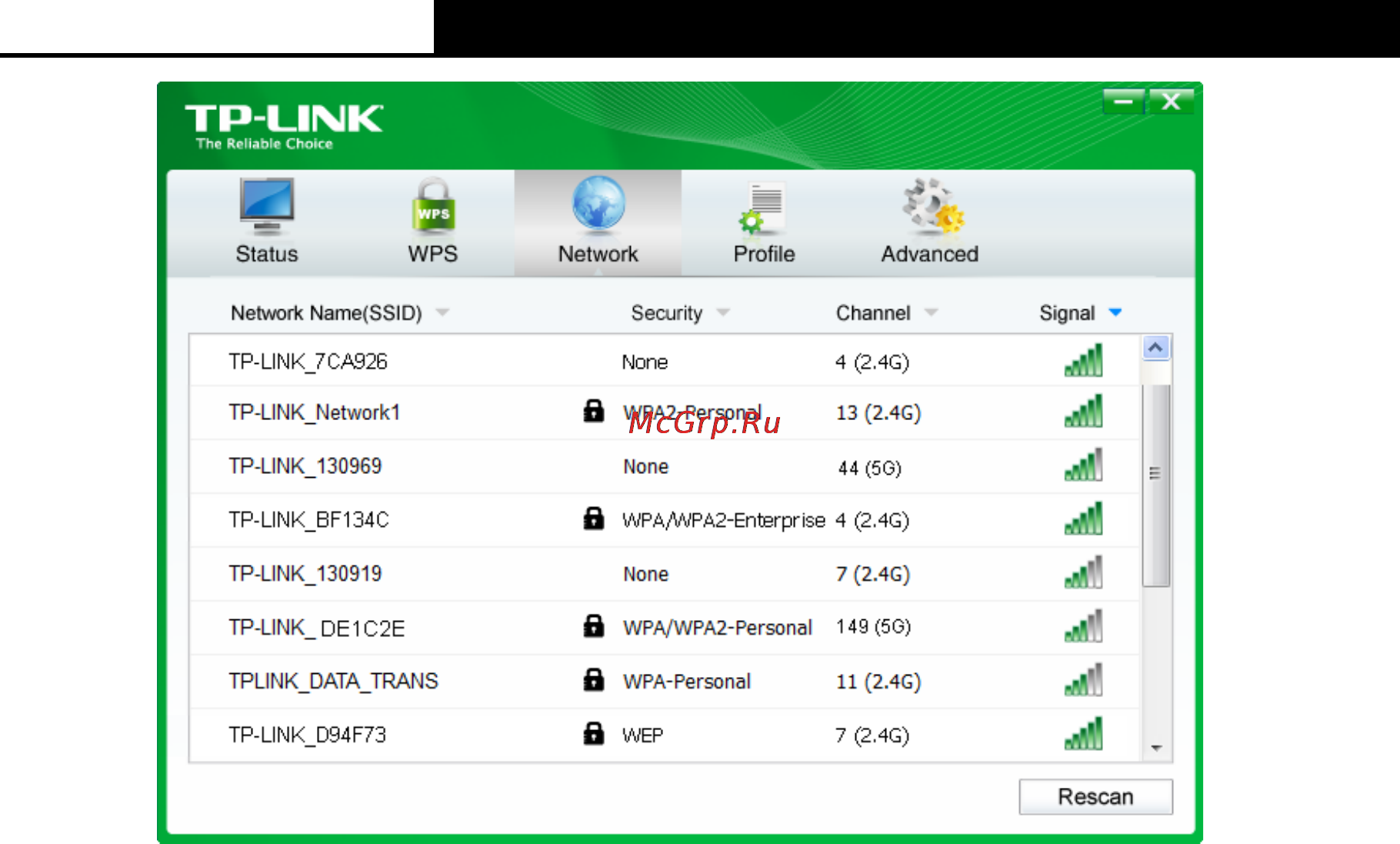Screen dimensions: 1400x844
Task: Click the TP-LINK logo
Action: [283, 126]
